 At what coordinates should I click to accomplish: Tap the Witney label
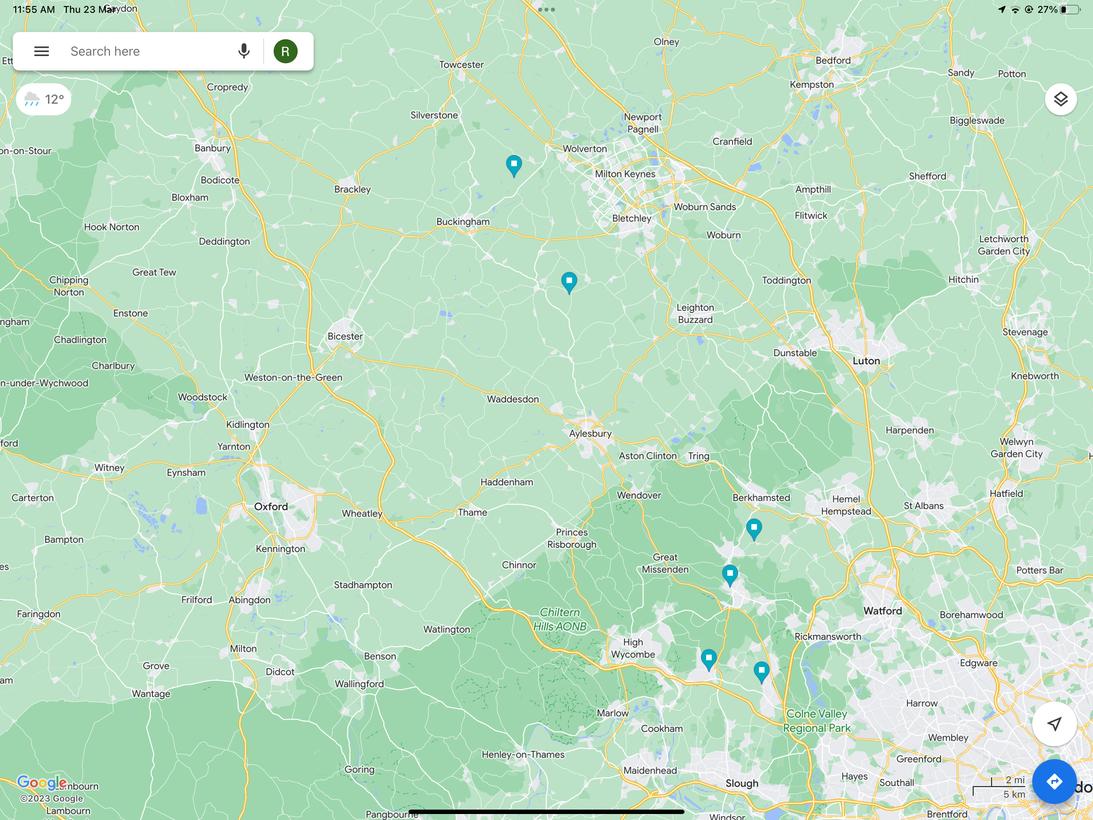109,467
